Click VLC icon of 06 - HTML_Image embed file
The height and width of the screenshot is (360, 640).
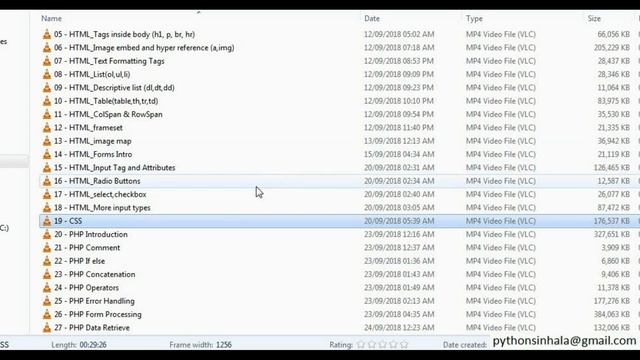pyautogui.click(x=47, y=48)
